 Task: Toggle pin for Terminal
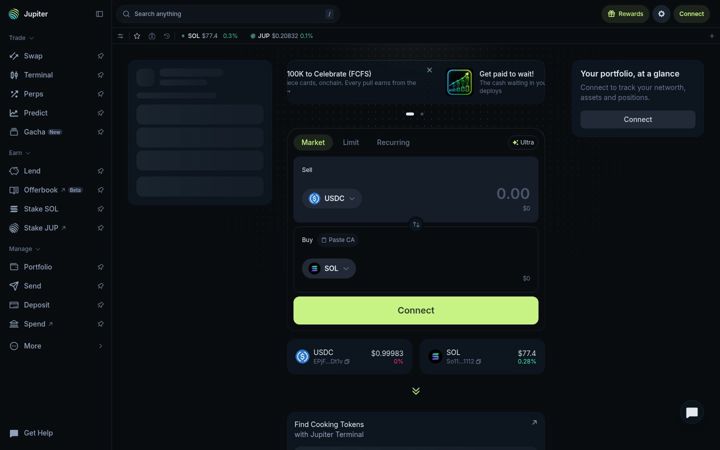point(100,75)
